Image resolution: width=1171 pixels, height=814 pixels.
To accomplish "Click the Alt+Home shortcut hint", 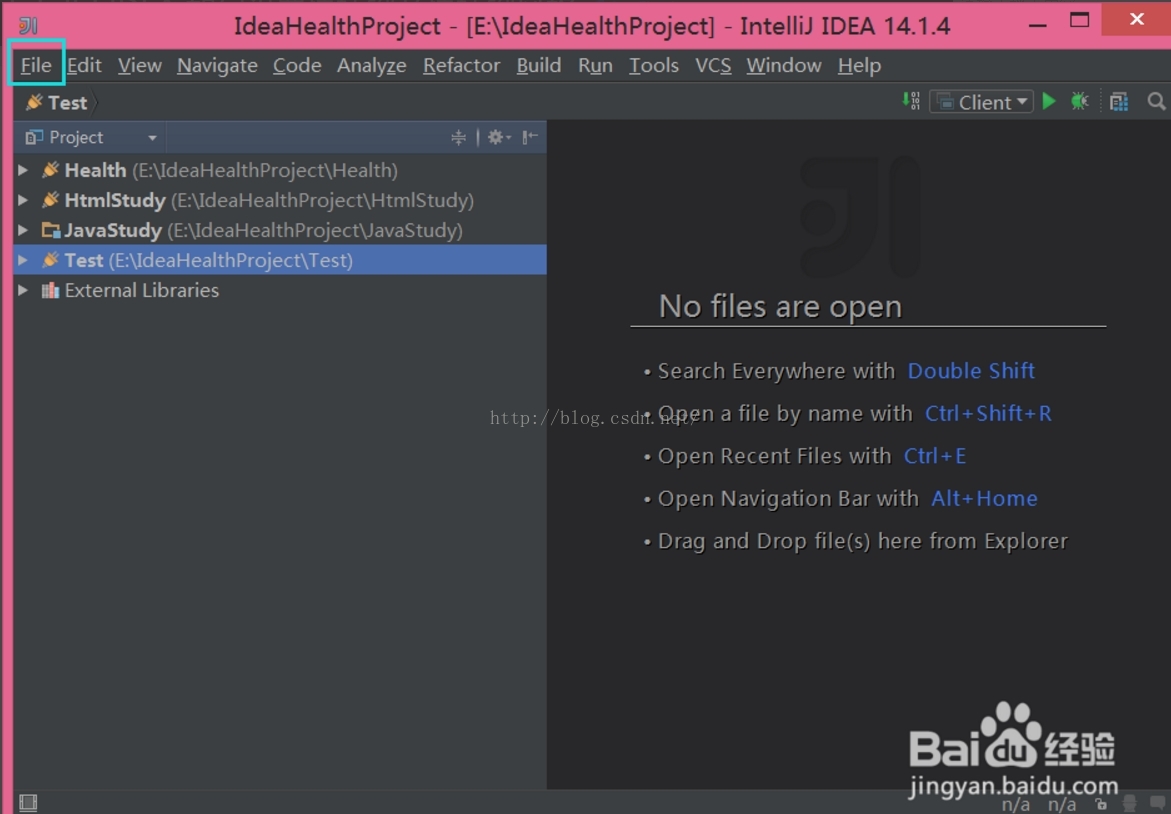I will [984, 499].
